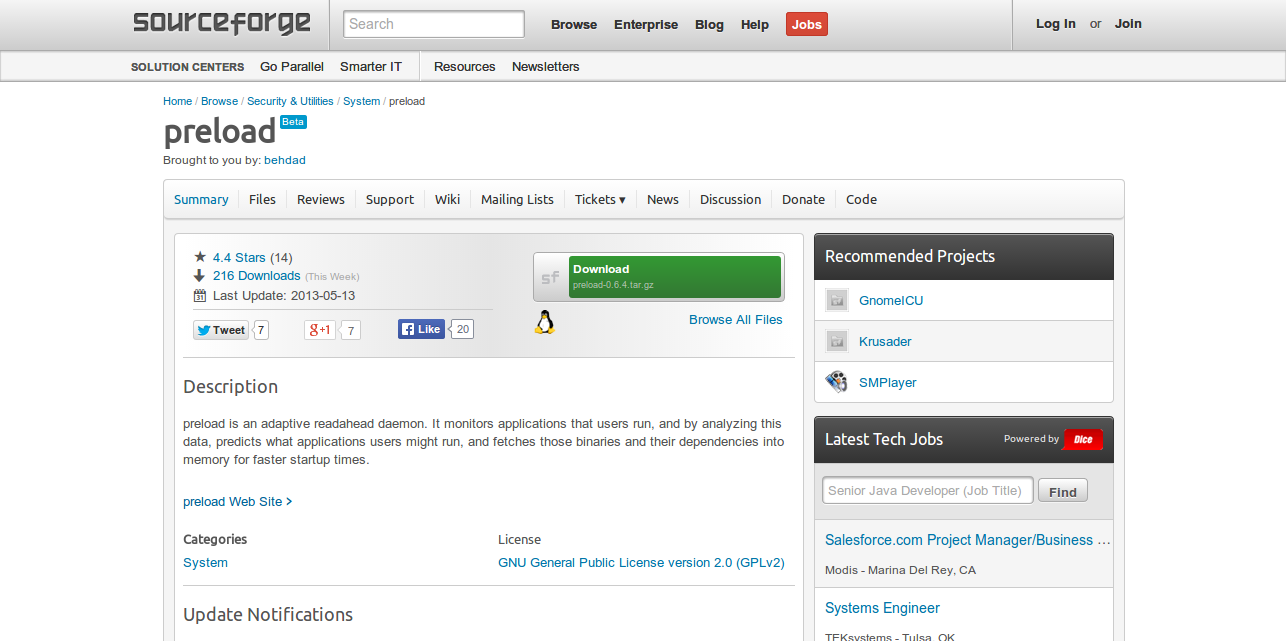Click the Browse breadcrumb link
The height and width of the screenshot is (641, 1286).
point(219,101)
